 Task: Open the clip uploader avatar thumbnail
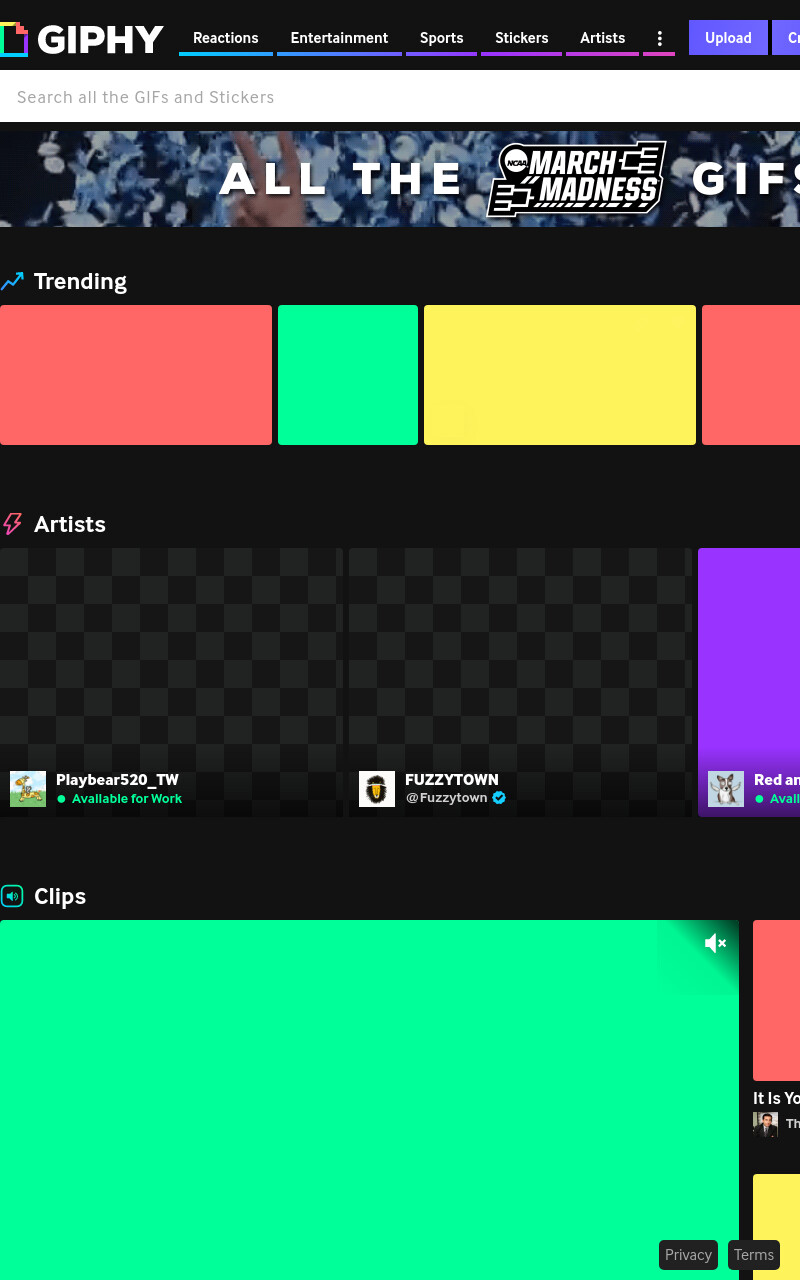(x=765, y=1124)
